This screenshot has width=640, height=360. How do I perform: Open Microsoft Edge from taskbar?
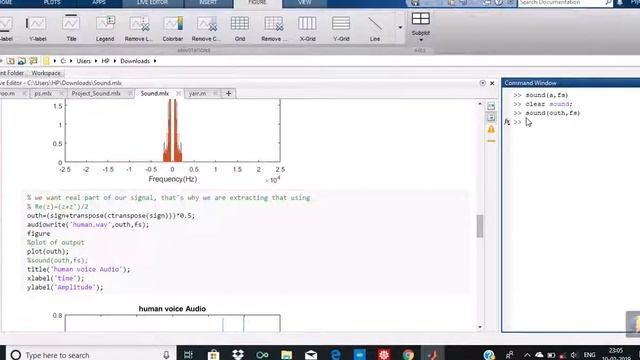pyautogui.click(x=336, y=355)
